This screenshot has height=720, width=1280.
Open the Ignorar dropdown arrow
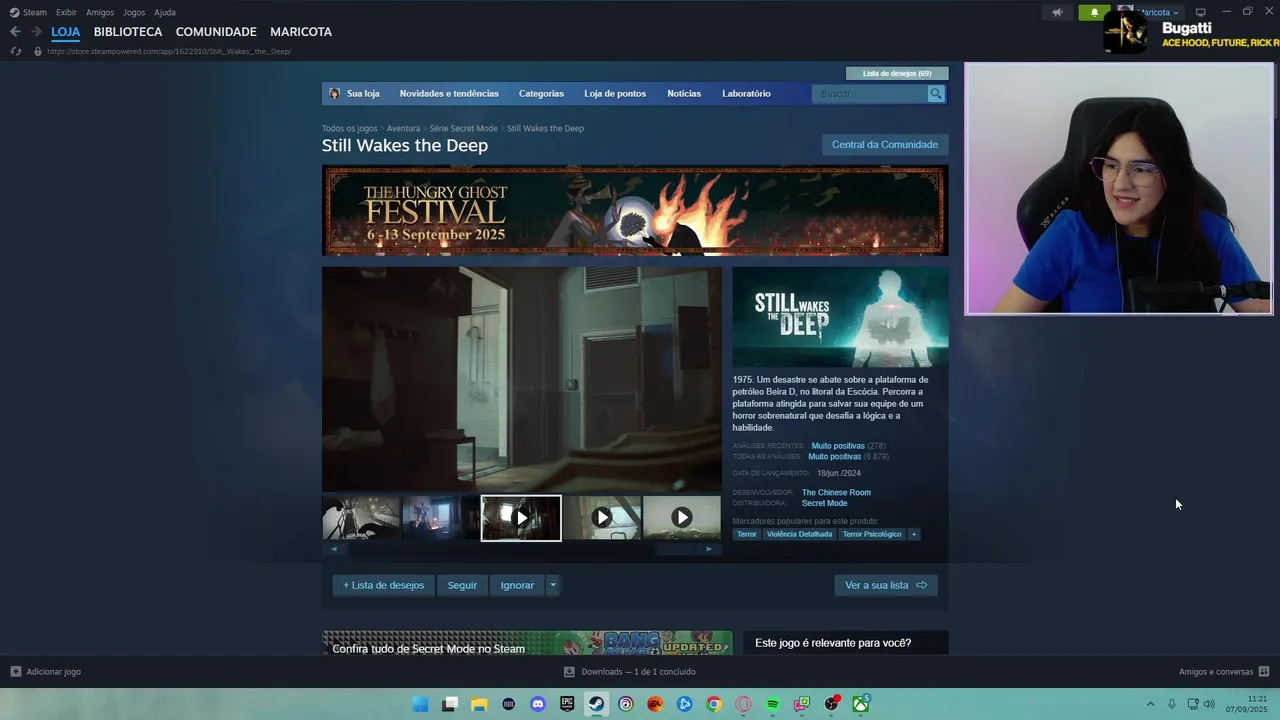click(x=552, y=585)
